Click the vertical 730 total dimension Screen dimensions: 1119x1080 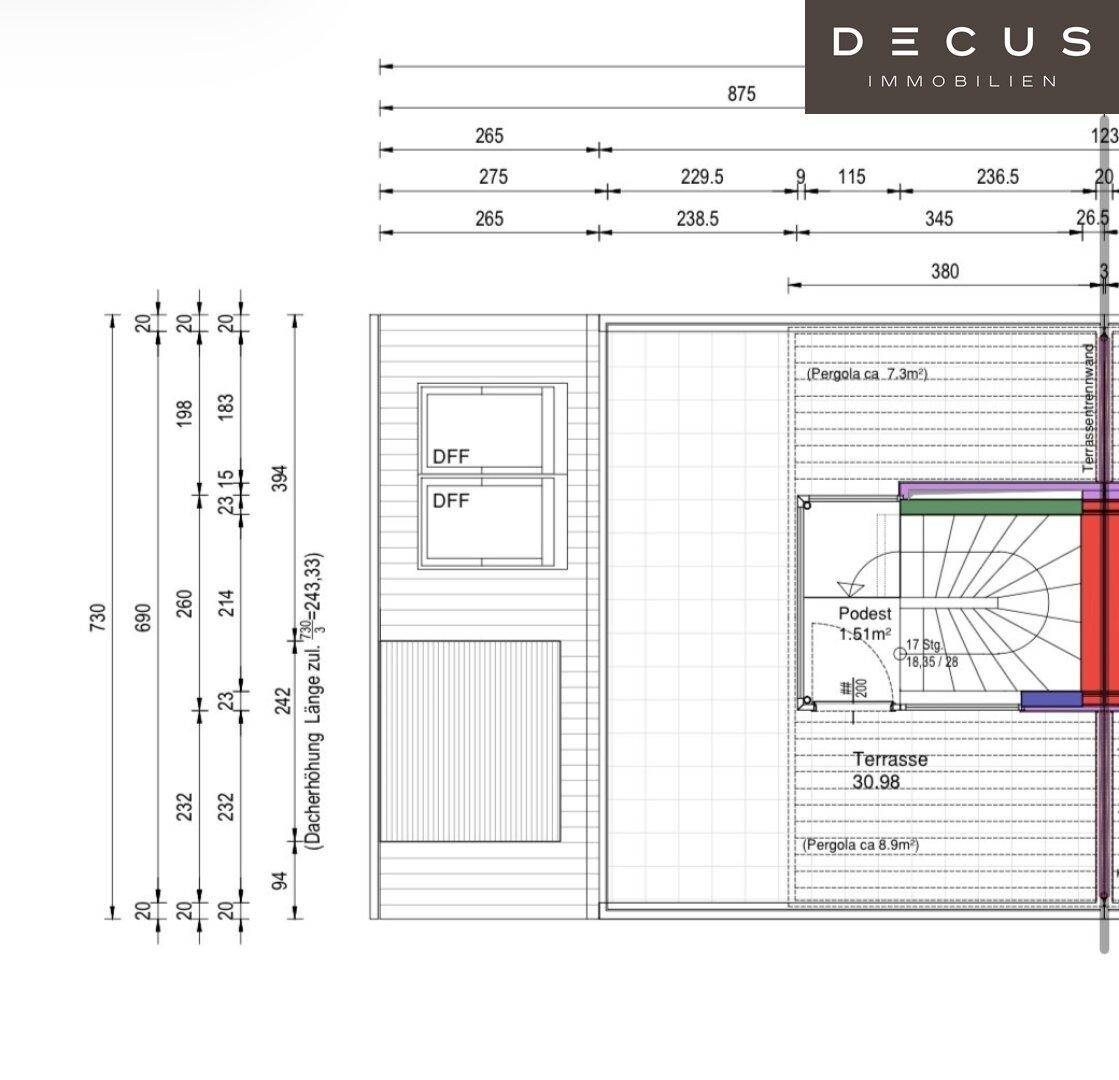coord(98,617)
